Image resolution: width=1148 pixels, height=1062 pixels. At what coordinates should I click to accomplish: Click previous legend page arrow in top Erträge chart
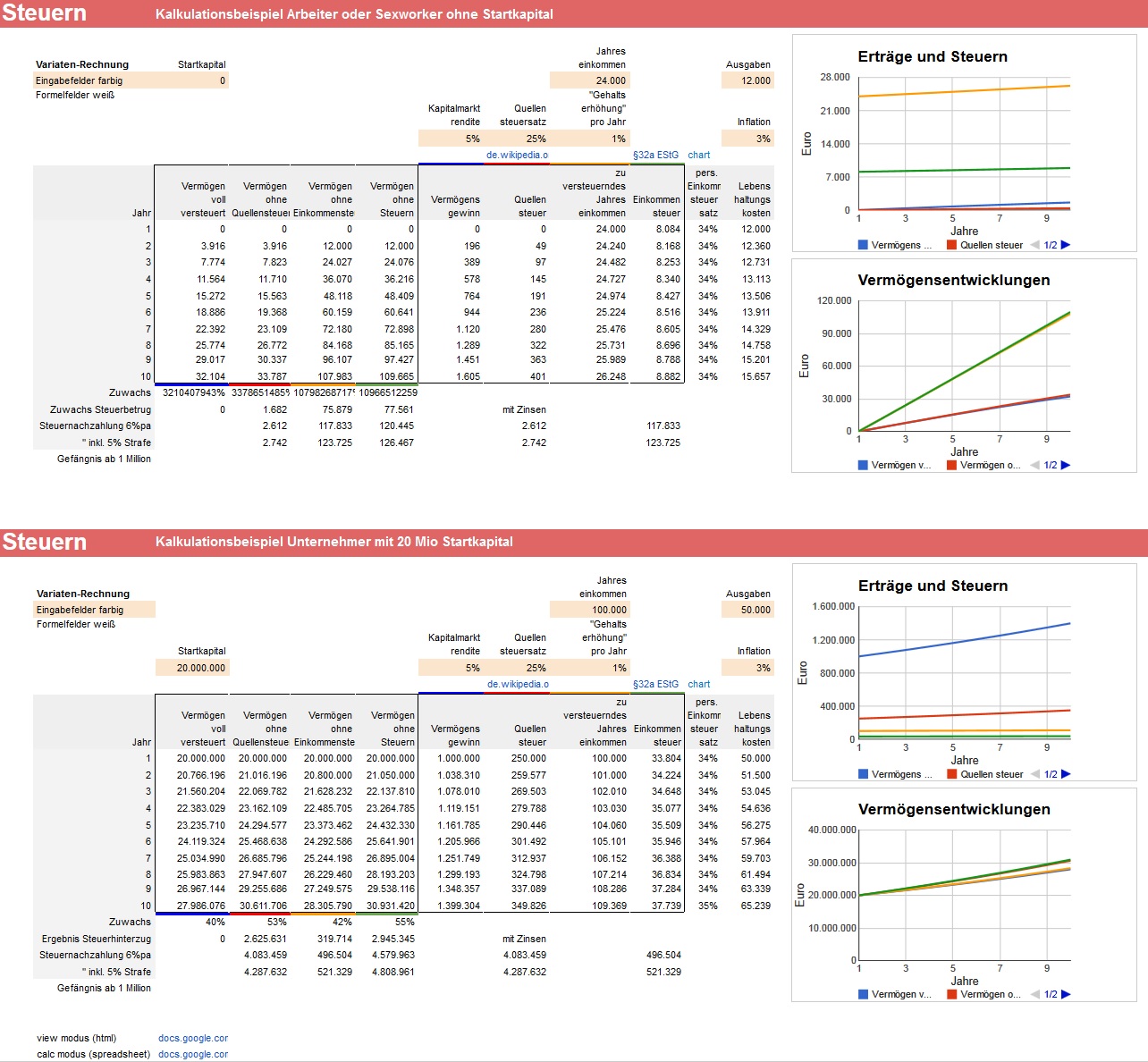point(1035,245)
